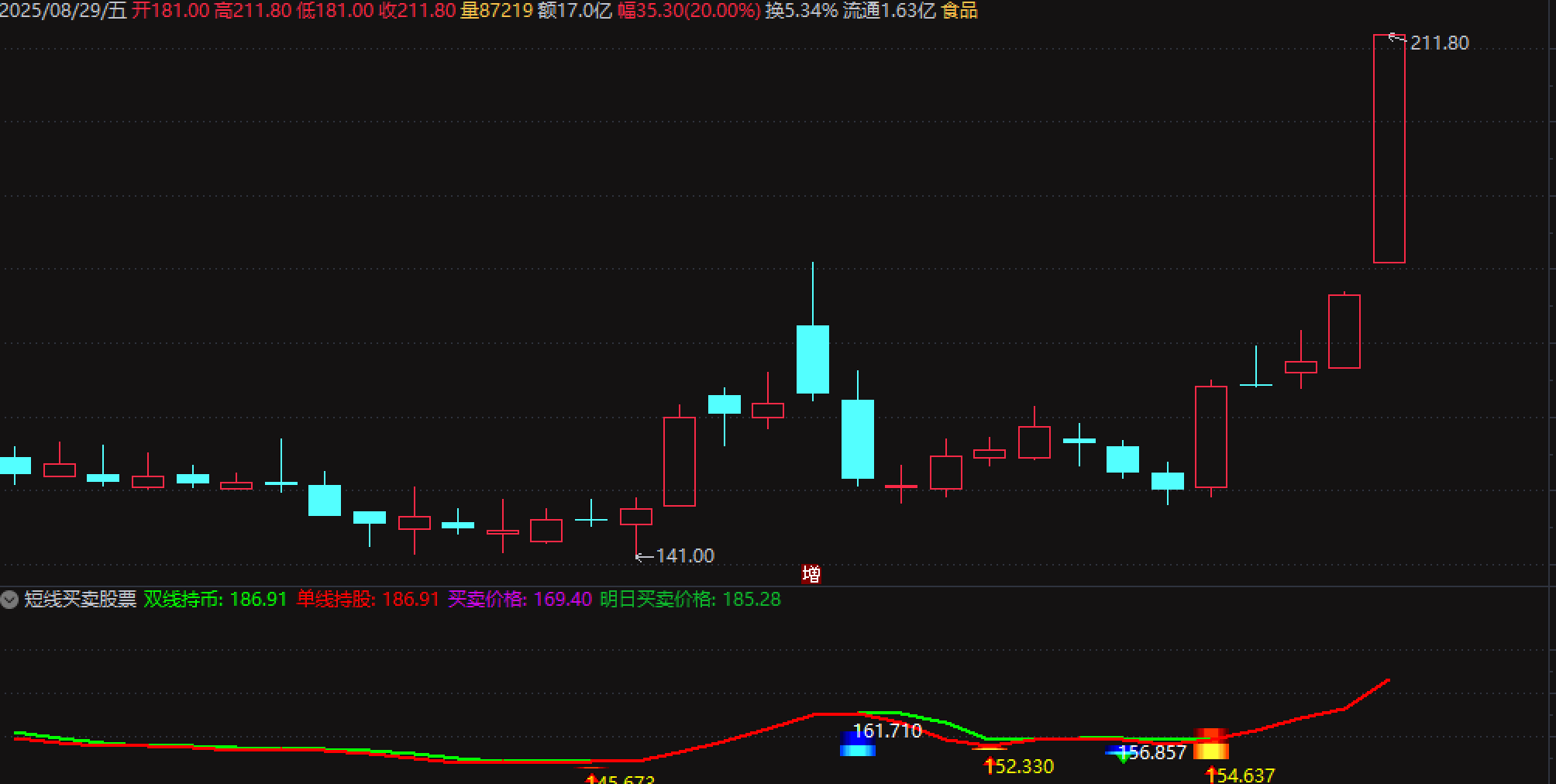This screenshot has width=1556, height=784.
Task: Click the 短线买卖股票 indicator name
Action: 81,600
